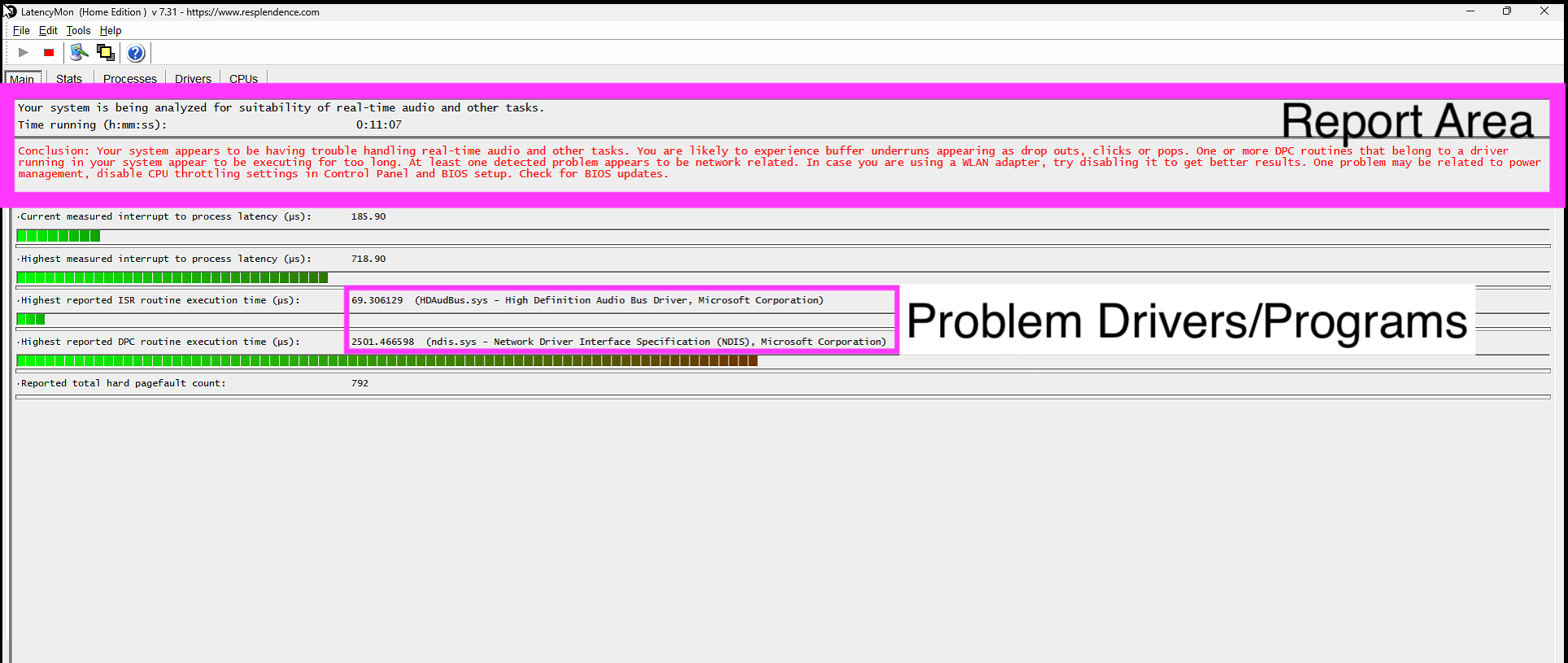
Task: Switch to the Stats tab
Action: (69, 78)
